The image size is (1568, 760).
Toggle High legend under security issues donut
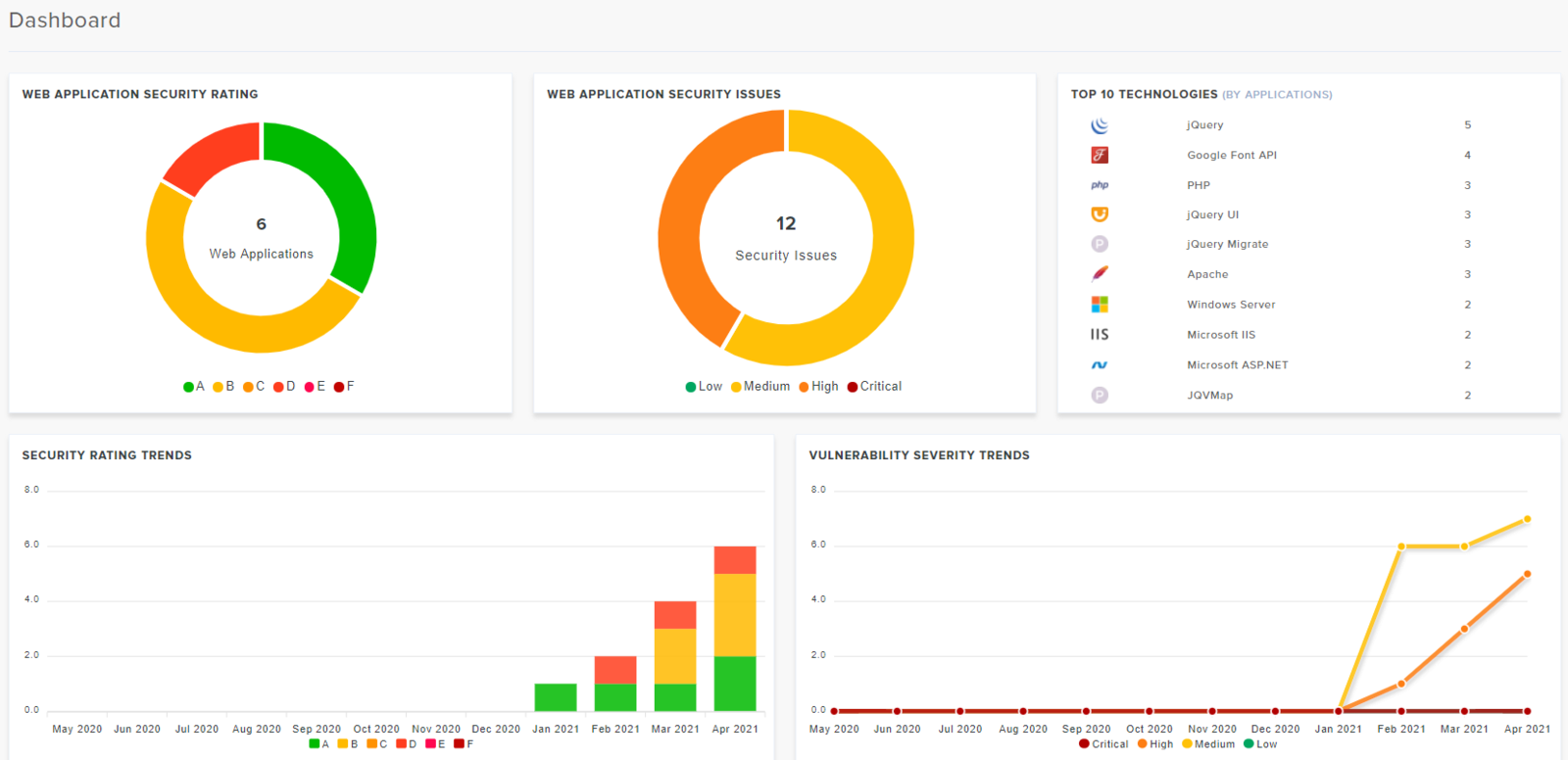pyautogui.click(x=818, y=387)
